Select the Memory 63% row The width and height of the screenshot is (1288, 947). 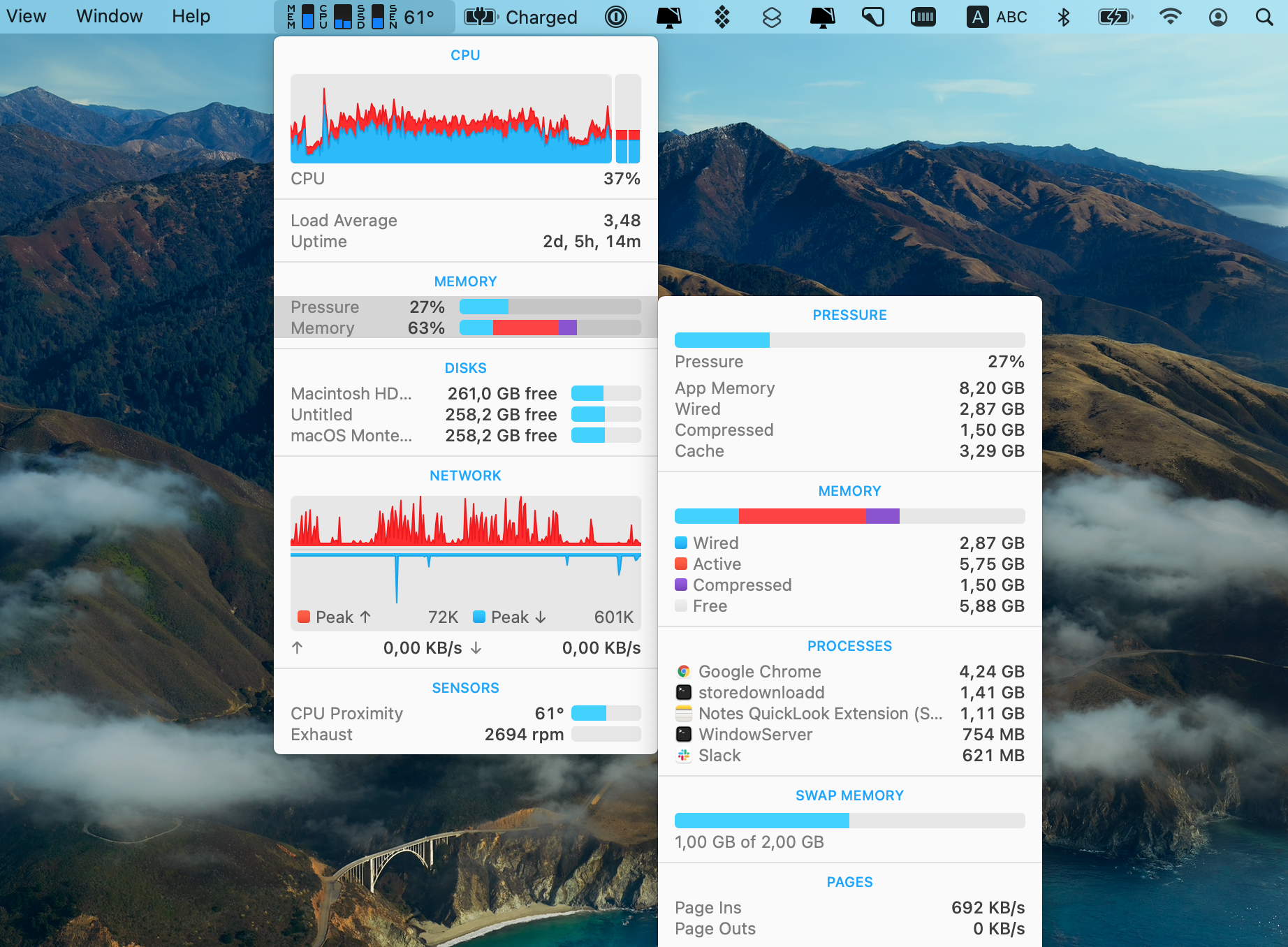tap(465, 328)
